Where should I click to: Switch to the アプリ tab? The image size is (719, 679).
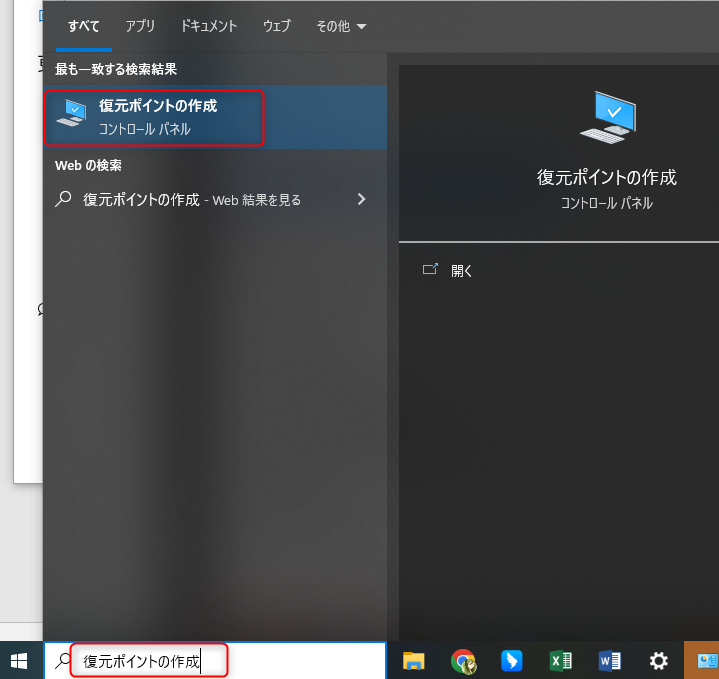tap(140, 26)
